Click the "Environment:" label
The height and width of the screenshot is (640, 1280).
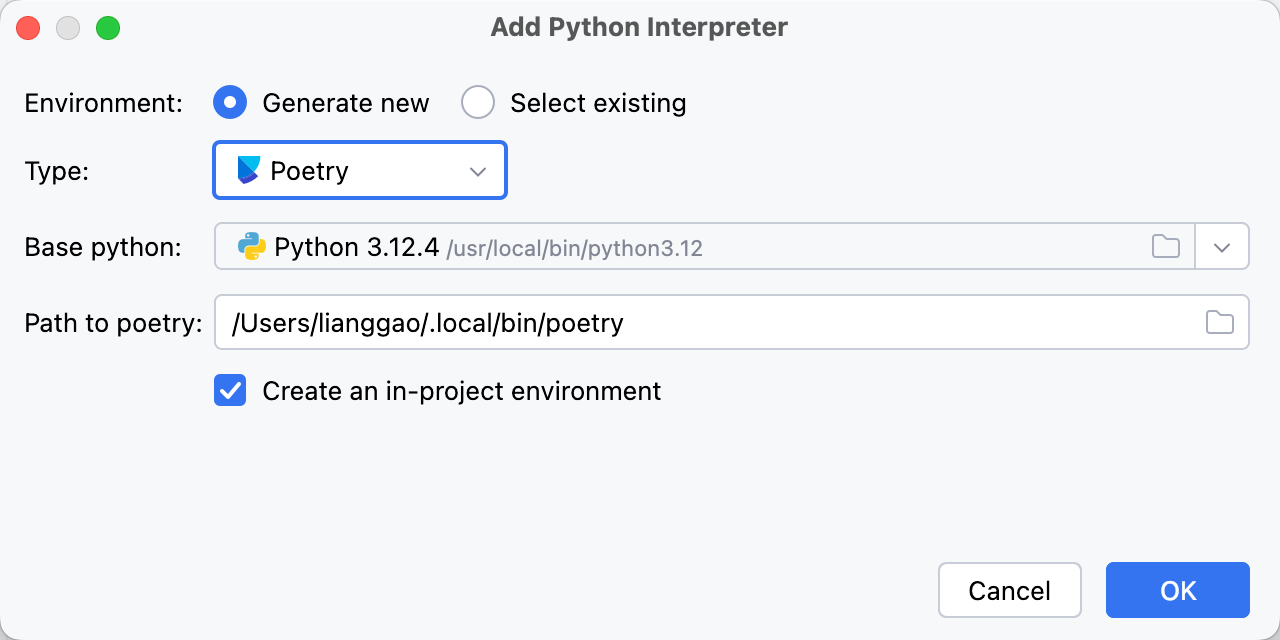pyautogui.click(x=104, y=103)
